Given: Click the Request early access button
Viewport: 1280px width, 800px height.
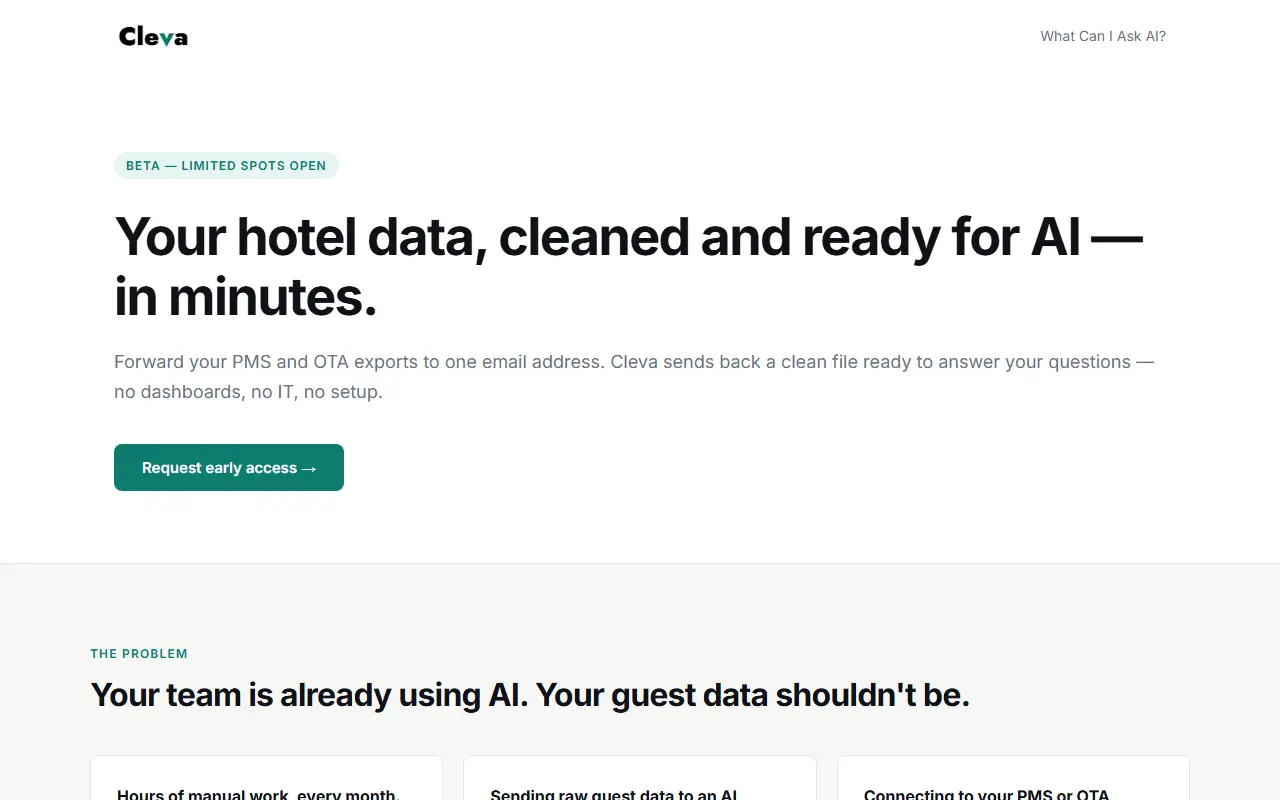Looking at the screenshot, I should tap(229, 468).
